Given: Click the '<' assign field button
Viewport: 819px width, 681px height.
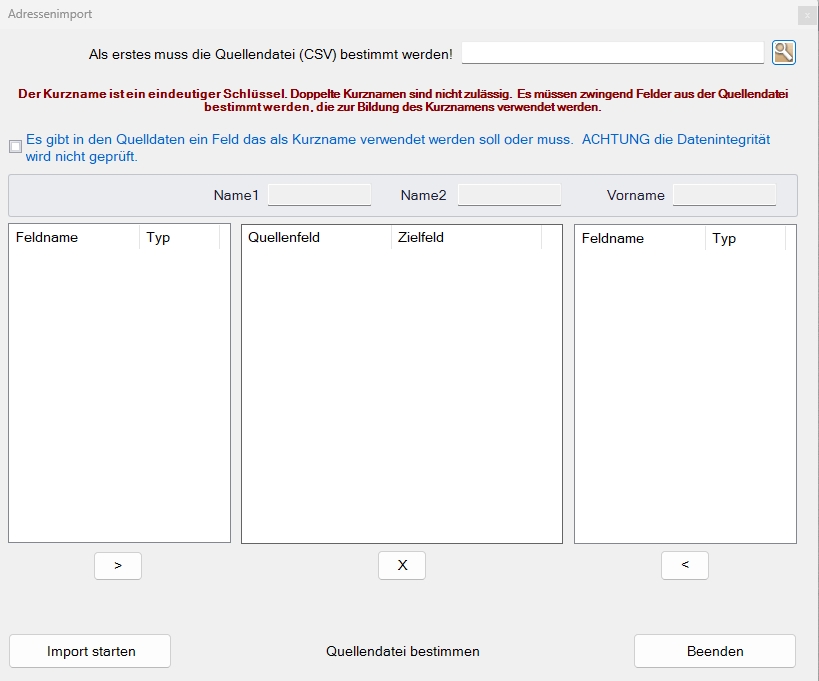Looking at the screenshot, I should 685,566.
